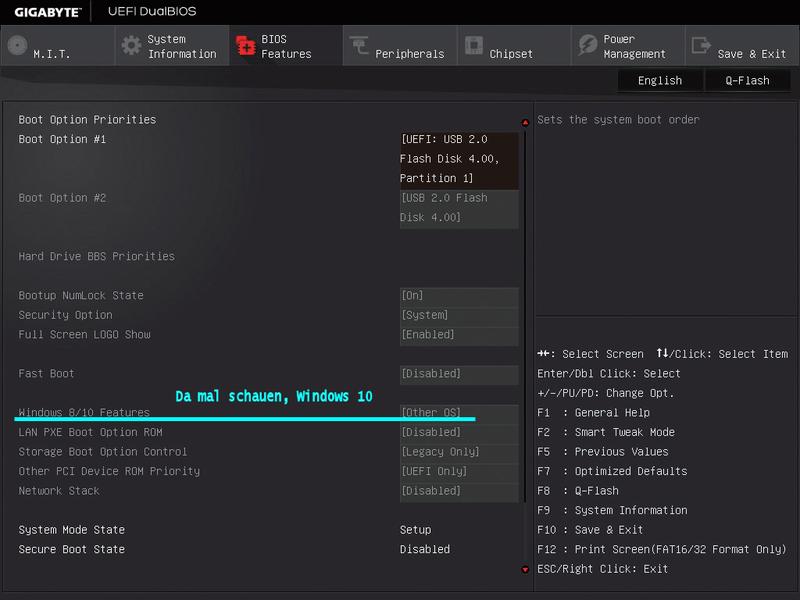Click the F5 Previous Values help line

coord(603,452)
